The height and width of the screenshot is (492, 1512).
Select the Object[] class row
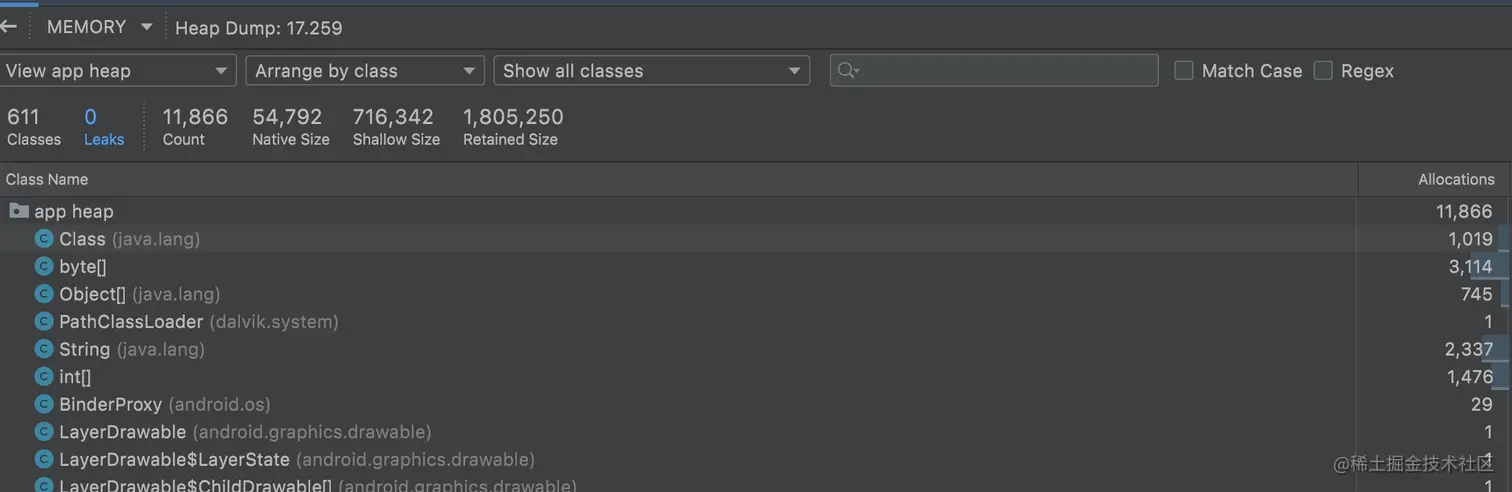139,294
